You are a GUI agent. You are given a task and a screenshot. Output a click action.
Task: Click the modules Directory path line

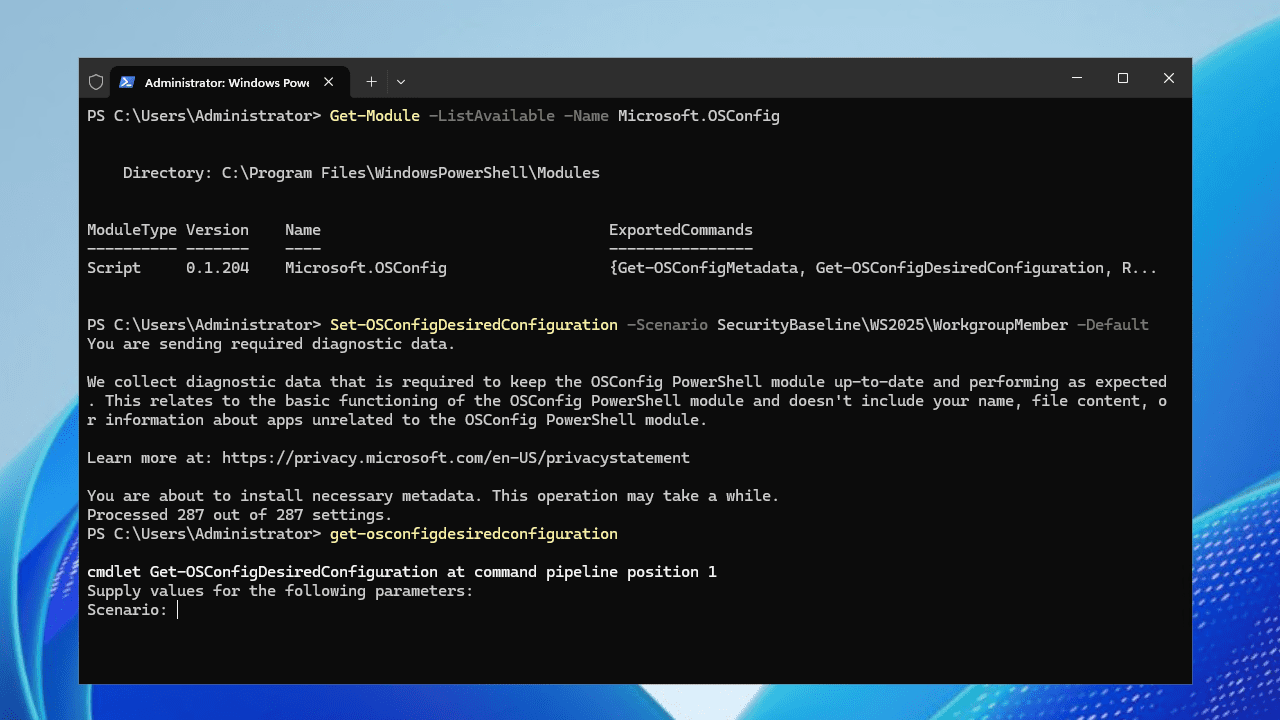click(x=361, y=173)
